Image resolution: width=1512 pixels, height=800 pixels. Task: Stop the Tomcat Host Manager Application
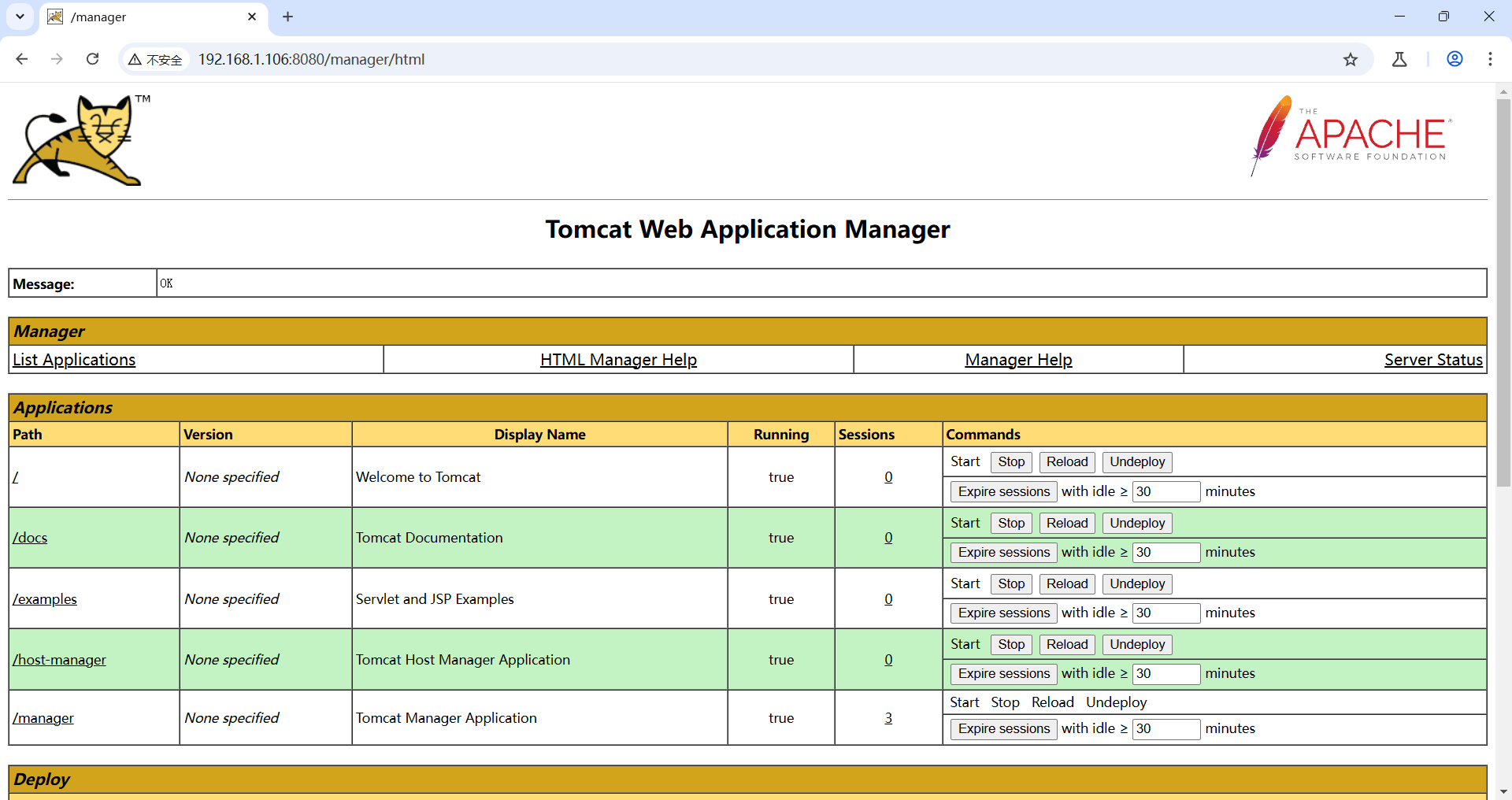point(1011,645)
